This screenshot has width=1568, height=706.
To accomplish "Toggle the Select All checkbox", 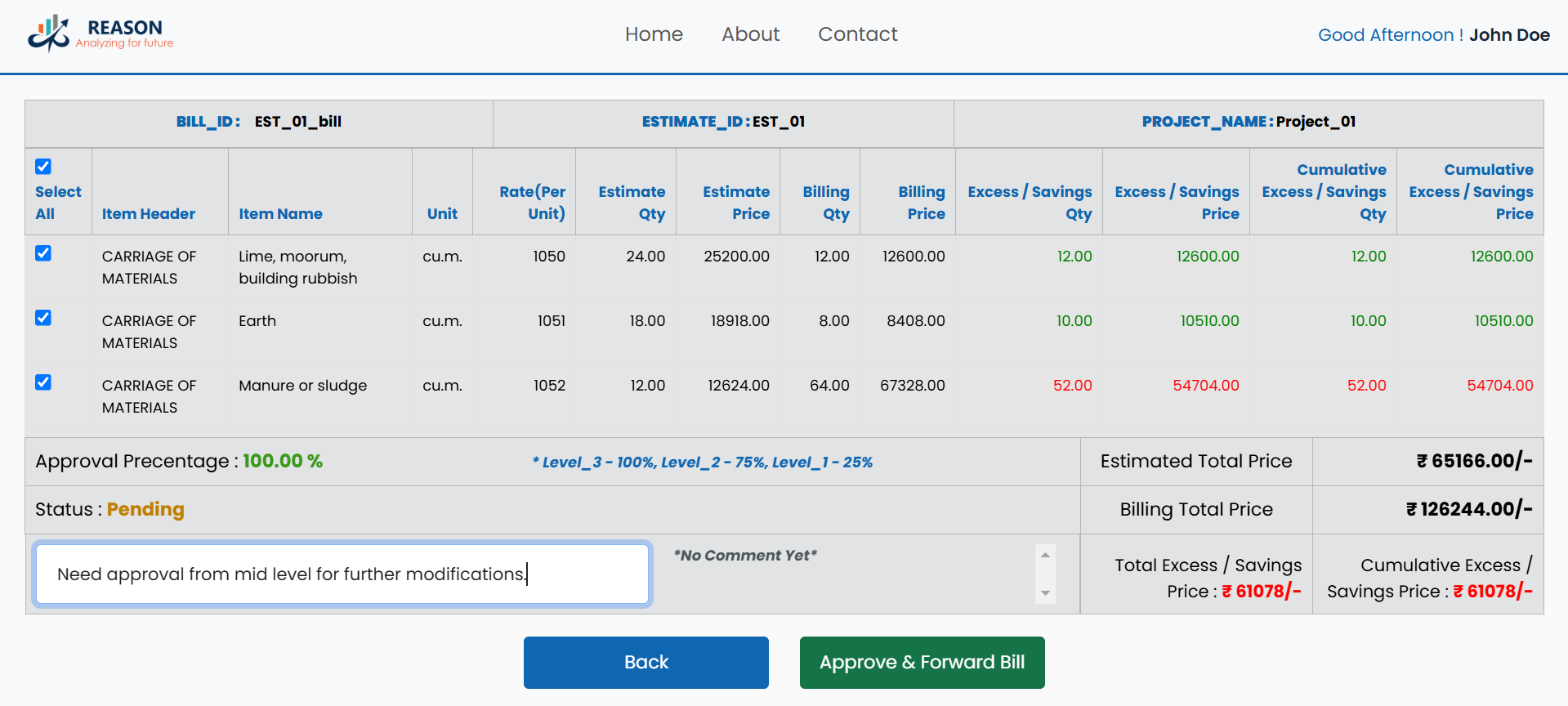I will click(43, 167).
